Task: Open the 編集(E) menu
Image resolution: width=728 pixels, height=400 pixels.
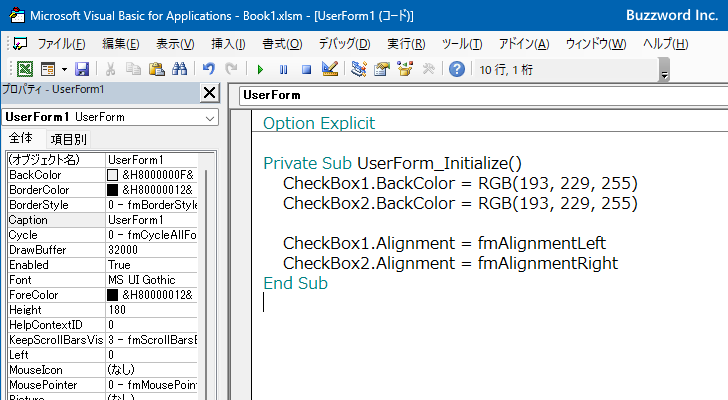Action: [121, 44]
